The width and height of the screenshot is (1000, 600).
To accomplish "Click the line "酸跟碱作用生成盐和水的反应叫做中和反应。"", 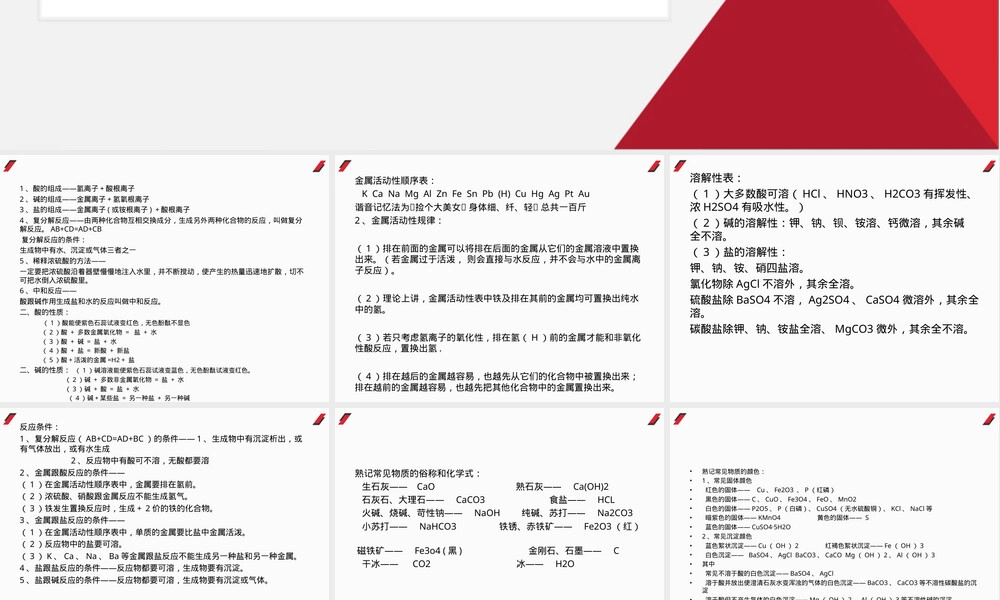I will [x=90, y=302].
